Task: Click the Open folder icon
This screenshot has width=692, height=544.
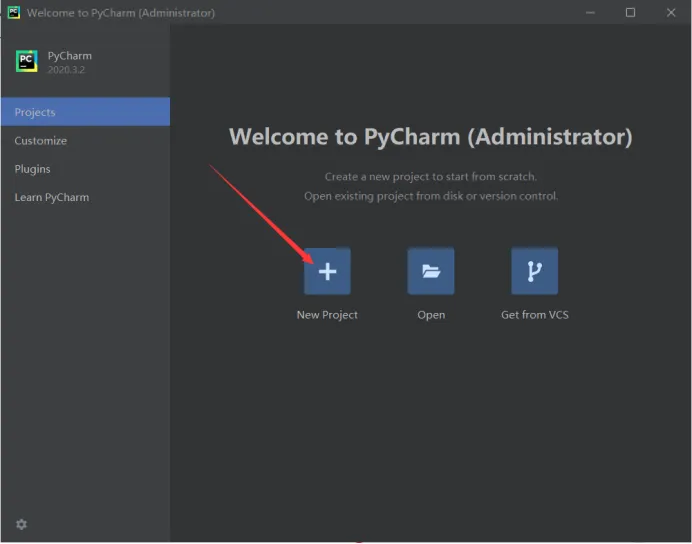Action: point(431,270)
